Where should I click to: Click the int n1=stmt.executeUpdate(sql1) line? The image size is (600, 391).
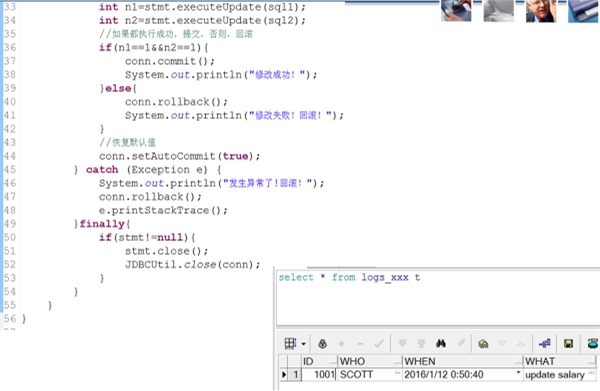(202, 7)
